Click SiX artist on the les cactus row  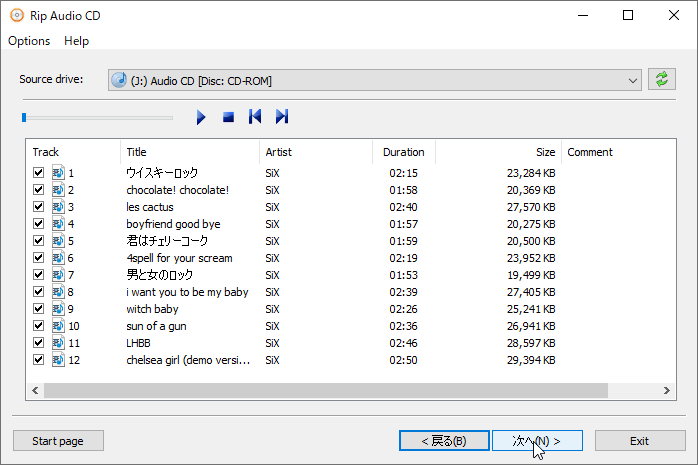[272, 207]
